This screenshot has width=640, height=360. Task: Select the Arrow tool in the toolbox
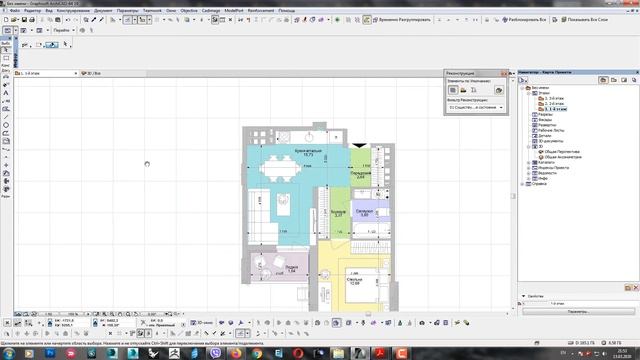tap(6, 50)
